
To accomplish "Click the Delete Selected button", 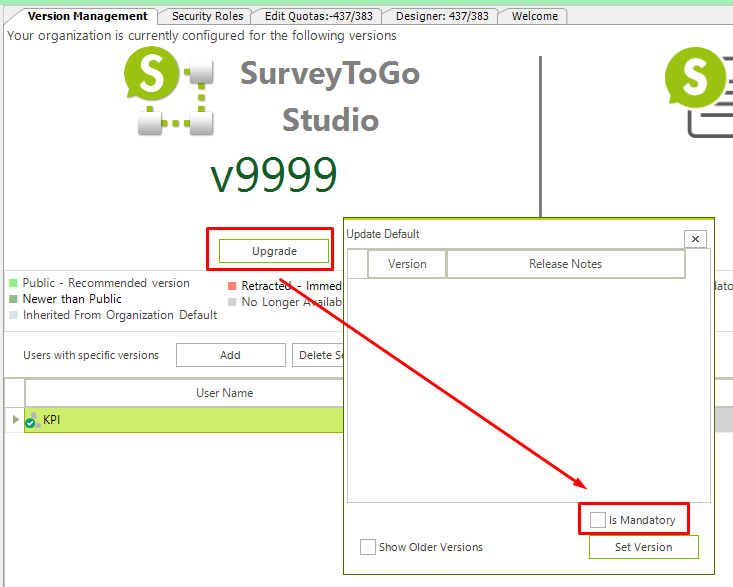I will (318, 355).
